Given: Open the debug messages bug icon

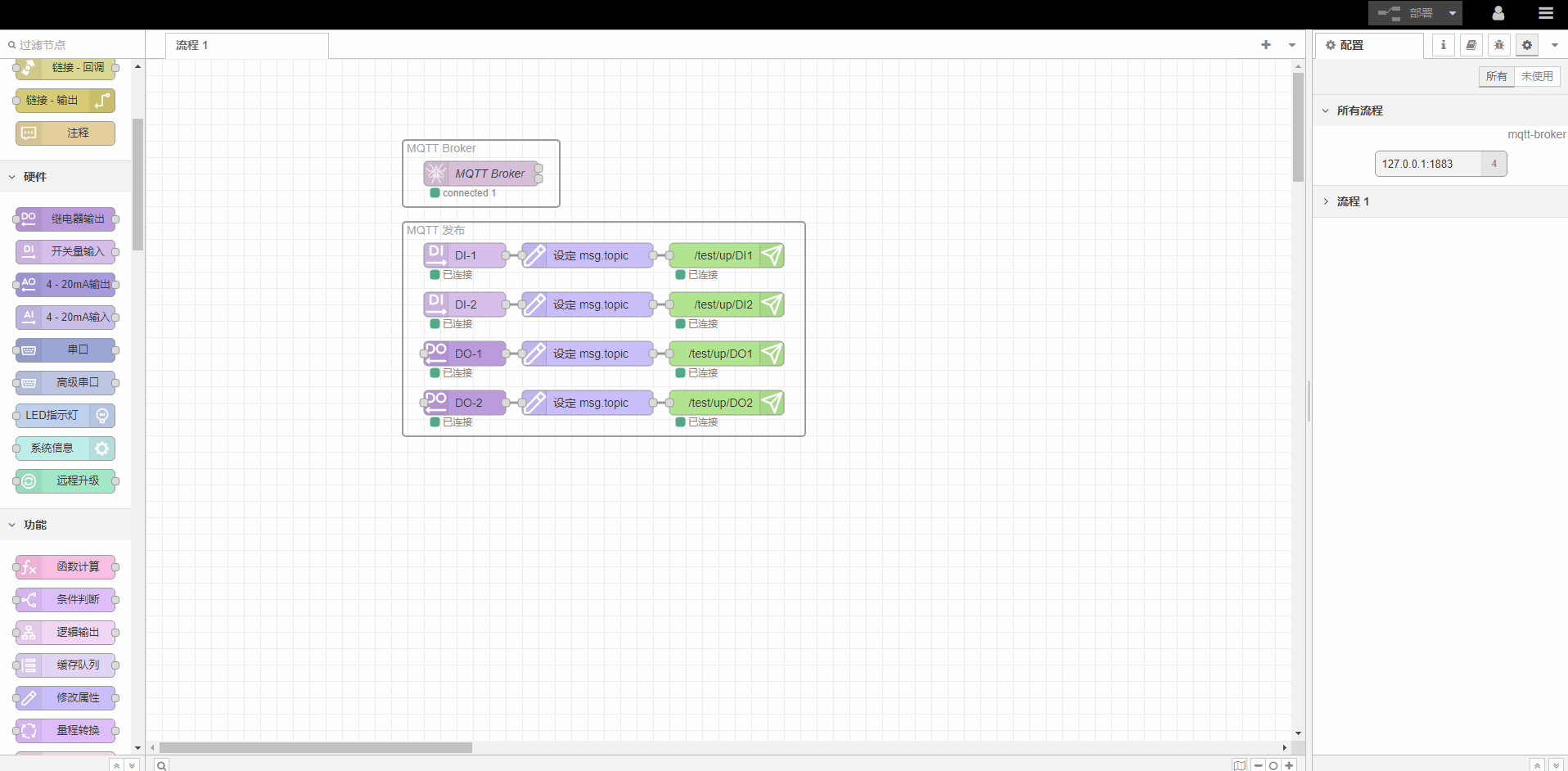Looking at the screenshot, I should click(1498, 45).
